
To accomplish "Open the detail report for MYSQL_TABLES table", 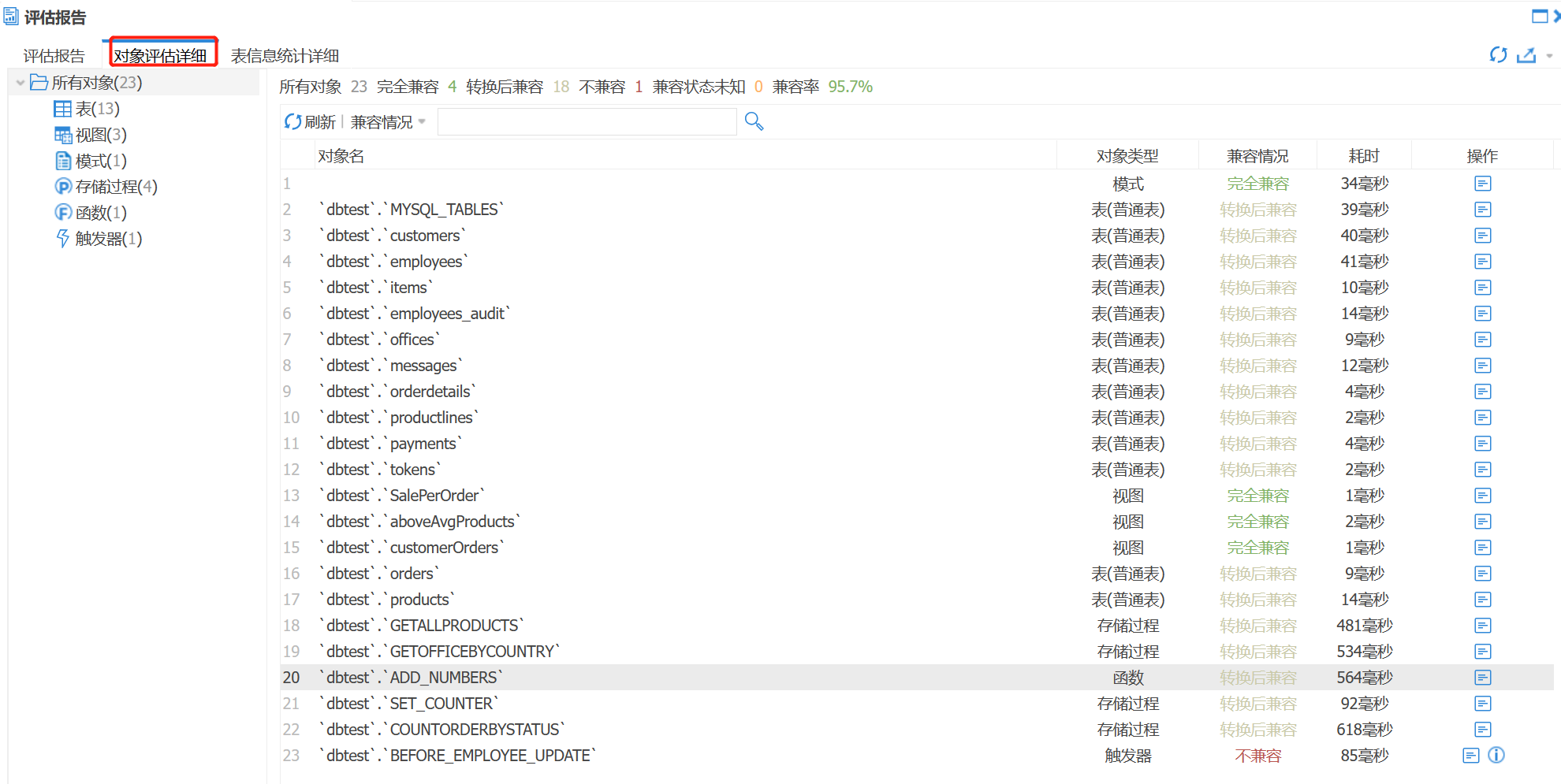I will tap(1482, 209).
